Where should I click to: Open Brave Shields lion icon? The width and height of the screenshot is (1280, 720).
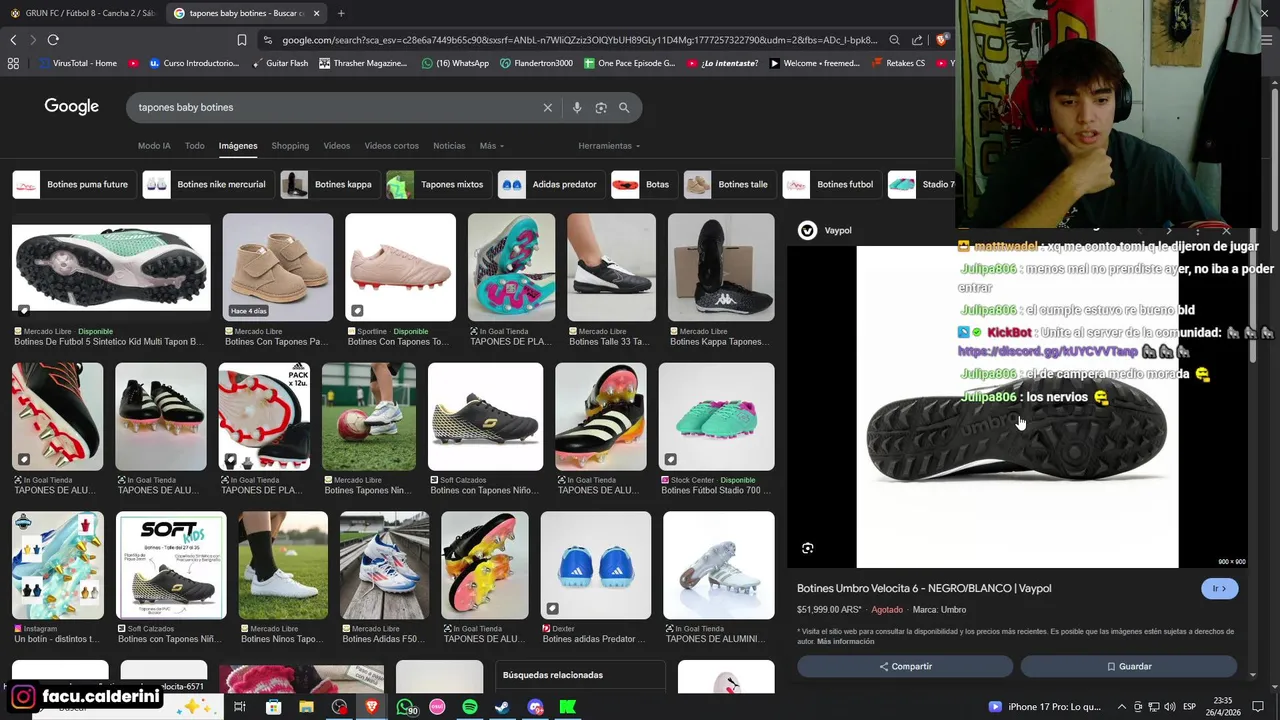[941, 40]
